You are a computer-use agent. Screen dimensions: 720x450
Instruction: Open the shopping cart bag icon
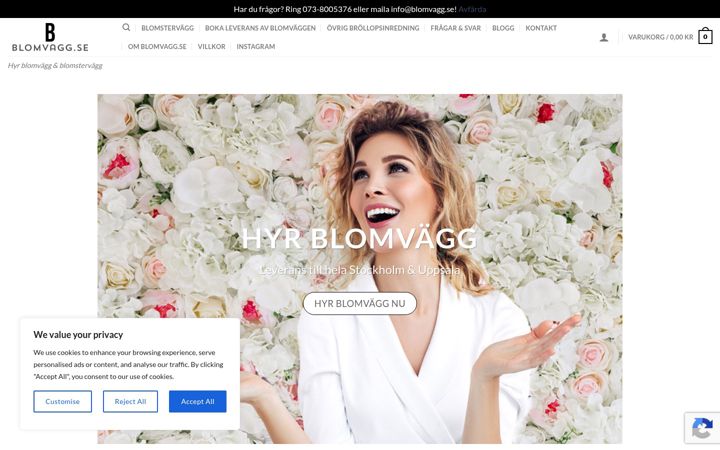[x=705, y=36]
